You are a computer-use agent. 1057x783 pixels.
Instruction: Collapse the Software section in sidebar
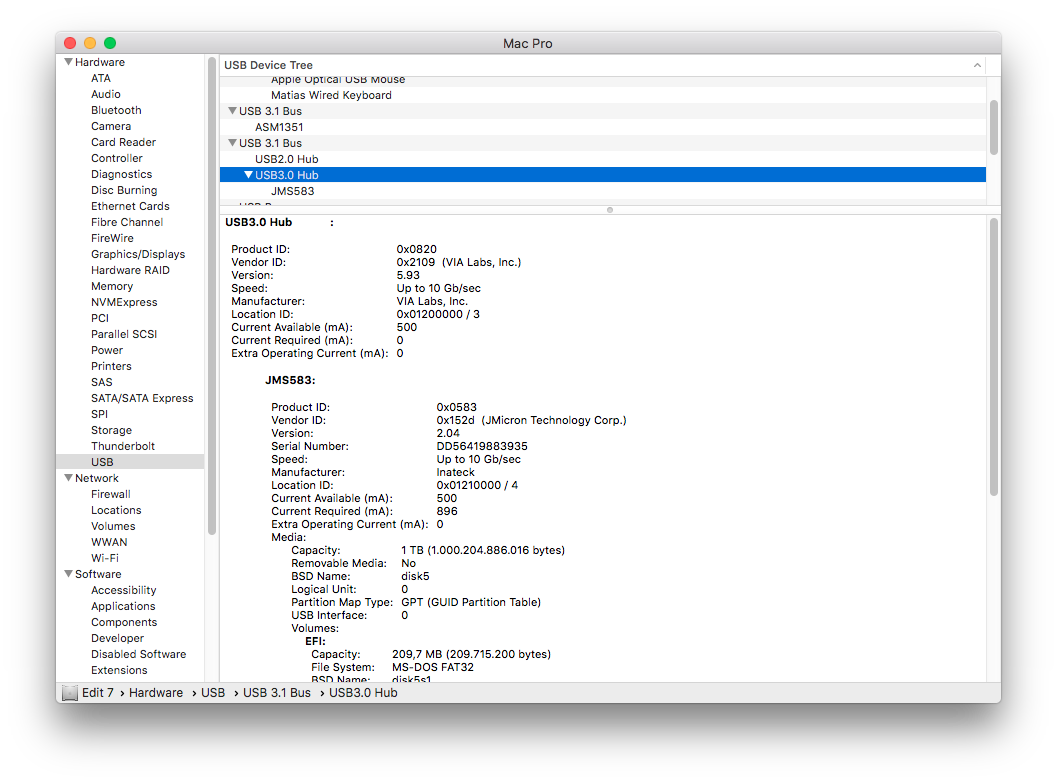tap(68, 574)
